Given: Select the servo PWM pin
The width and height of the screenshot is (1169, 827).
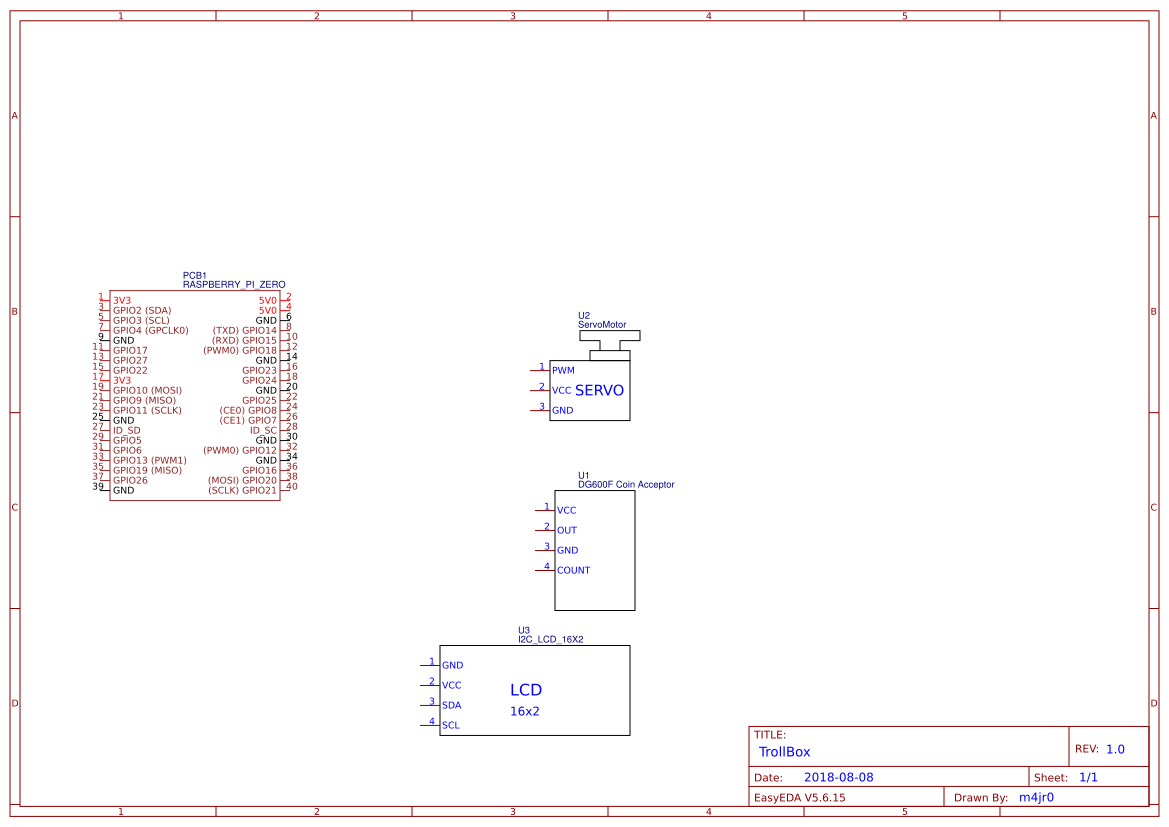Looking at the screenshot, I should [x=553, y=370].
